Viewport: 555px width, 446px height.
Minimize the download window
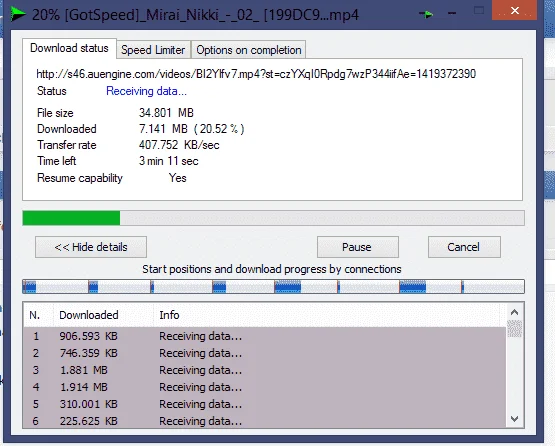coord(452,14)
